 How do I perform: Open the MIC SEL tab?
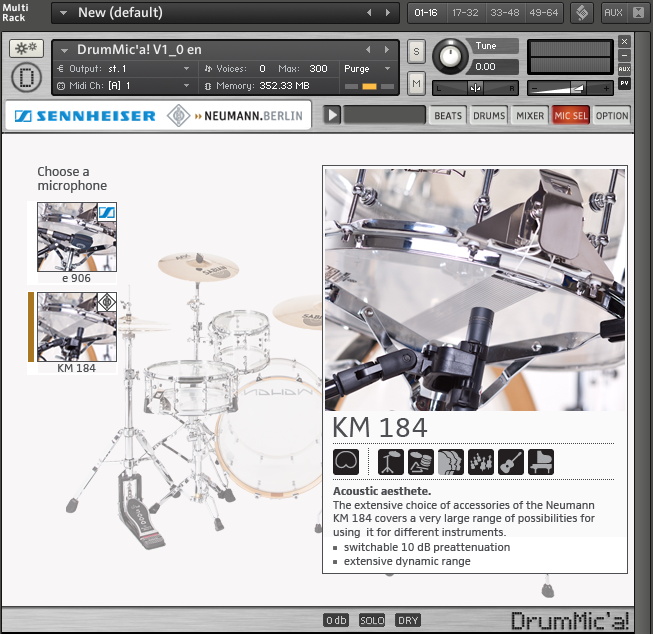coord(571,115)
